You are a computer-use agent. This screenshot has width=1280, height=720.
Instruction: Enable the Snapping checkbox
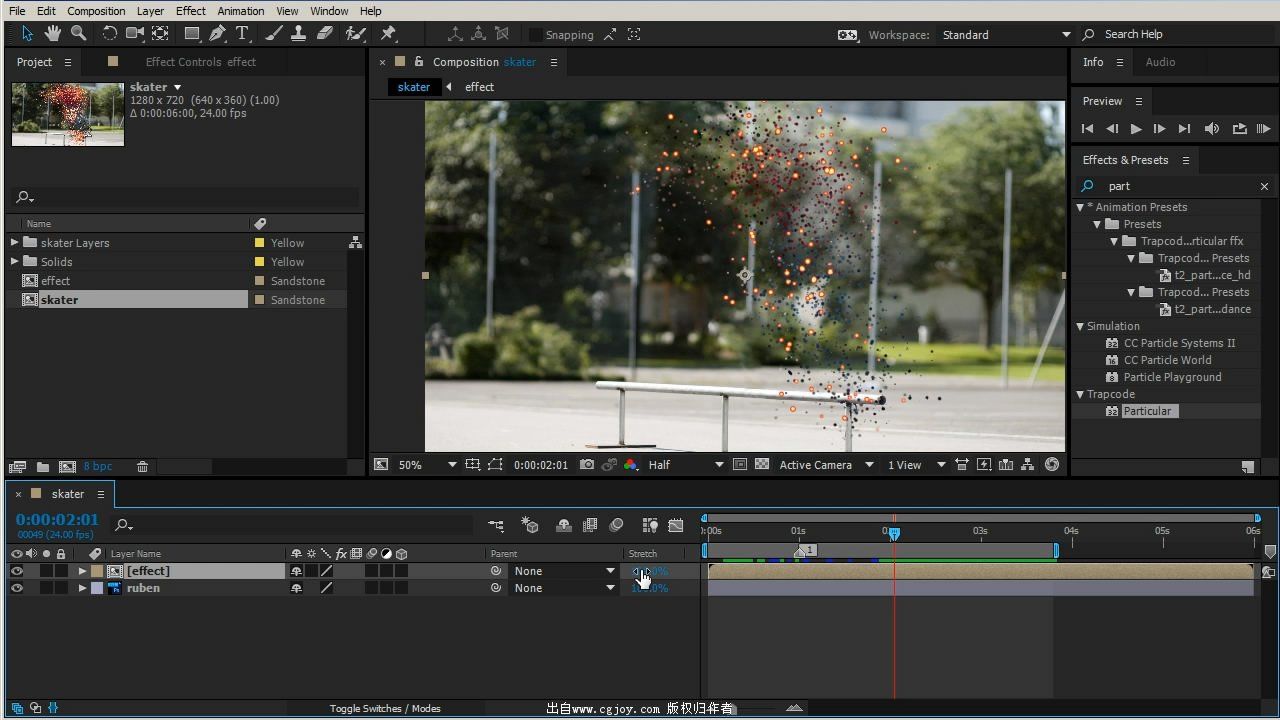(x=535, y=35)
